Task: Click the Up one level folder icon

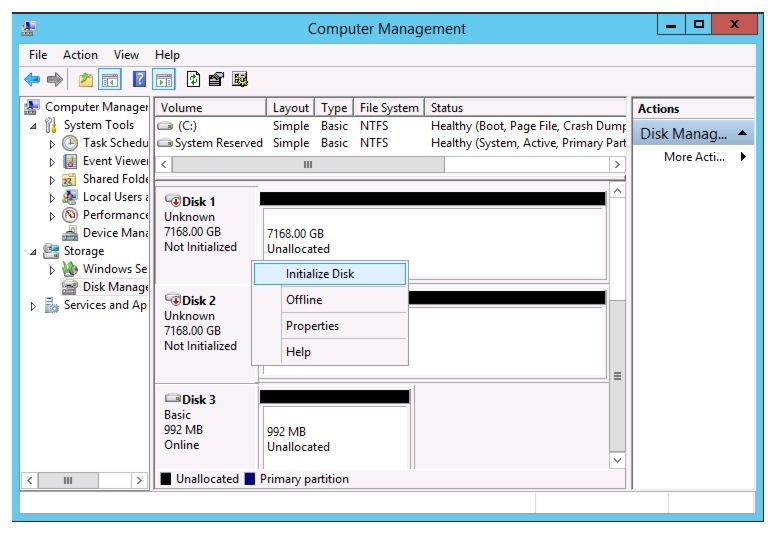Action: click(x=86, y=79)
